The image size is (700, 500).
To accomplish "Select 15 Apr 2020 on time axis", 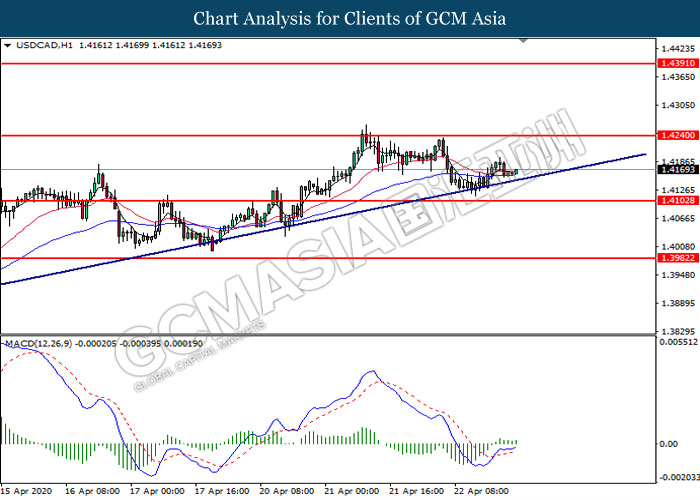I will tap(27, 492).
